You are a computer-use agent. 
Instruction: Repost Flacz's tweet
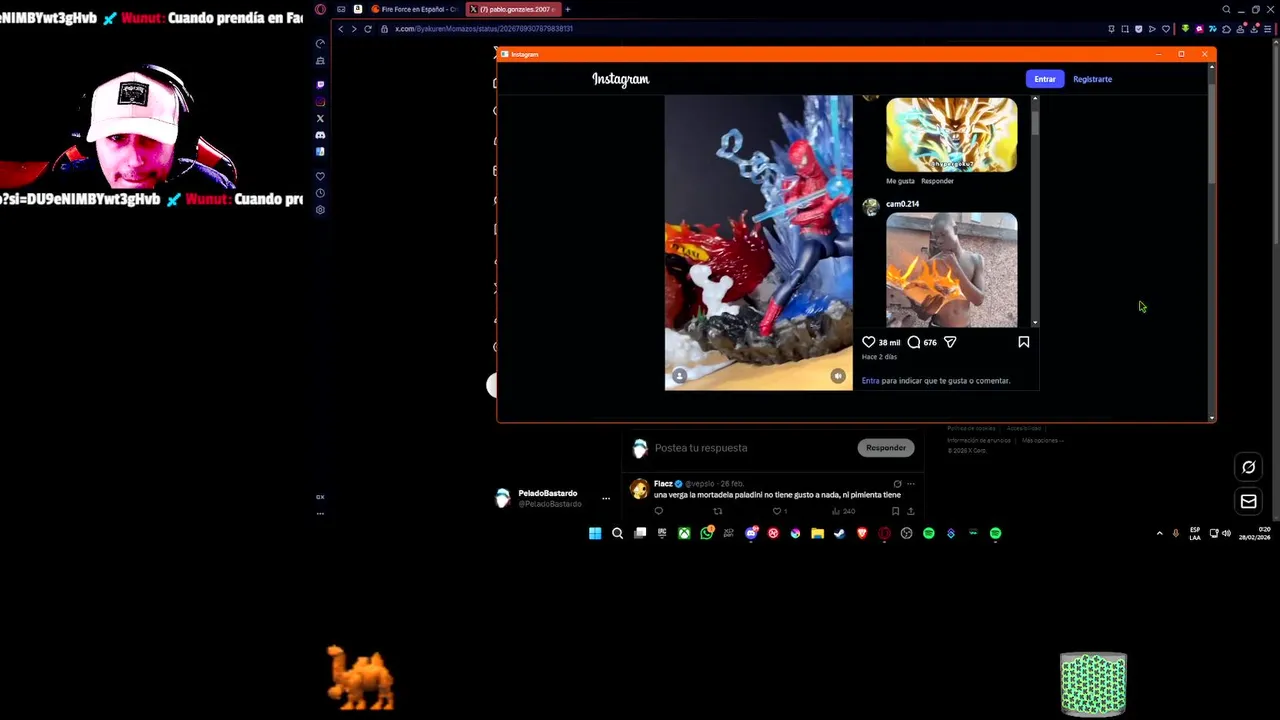tap(717, 511)
